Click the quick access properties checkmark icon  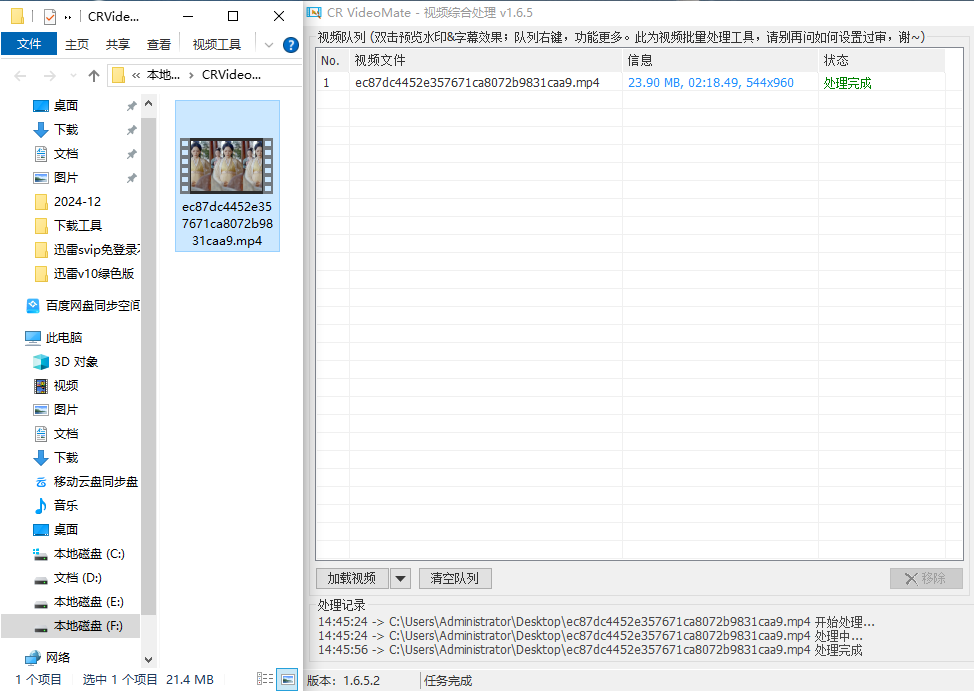point(50,17)
